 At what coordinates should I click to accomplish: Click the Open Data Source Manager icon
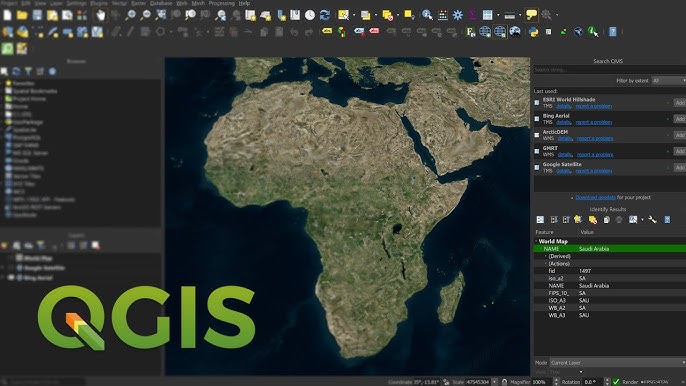click(x=7, y=32)
